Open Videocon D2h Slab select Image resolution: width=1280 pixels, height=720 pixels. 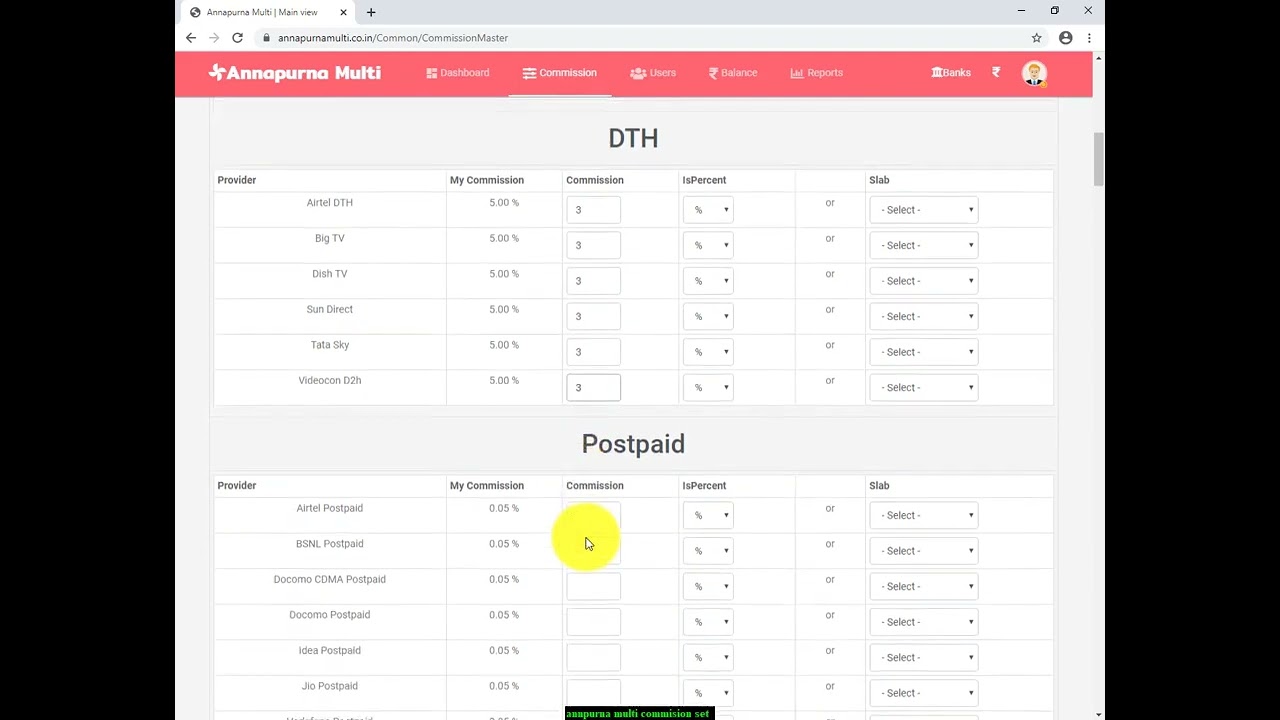pos(923,387)
